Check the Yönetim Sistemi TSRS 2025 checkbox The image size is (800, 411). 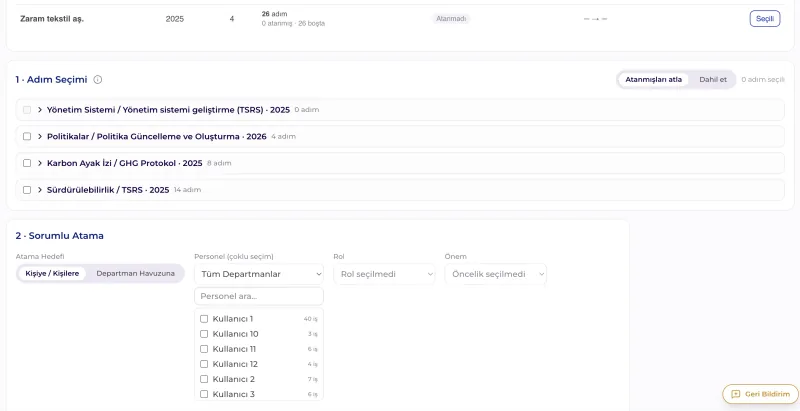27,110
